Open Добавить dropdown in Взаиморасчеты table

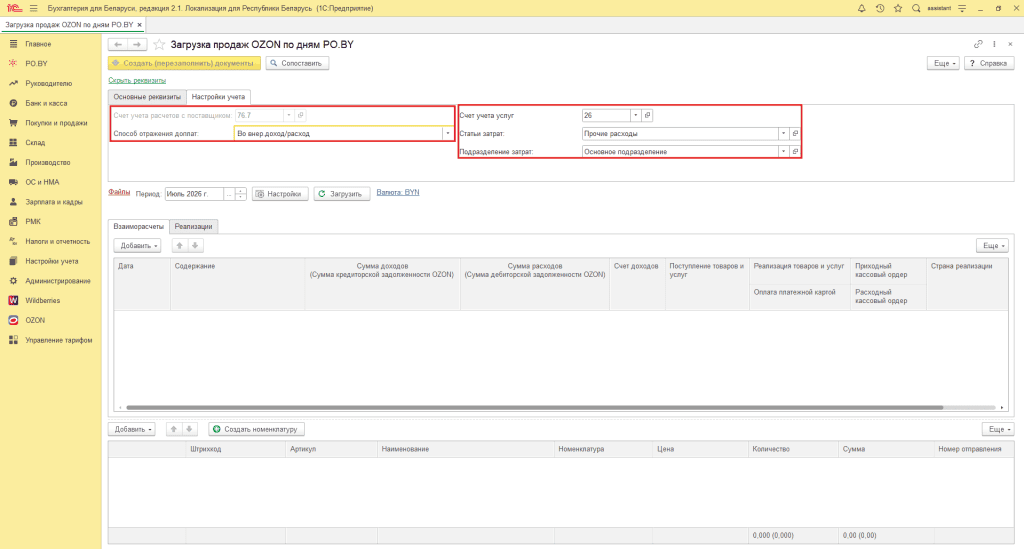pyautogui.click(x=137, y=245)
